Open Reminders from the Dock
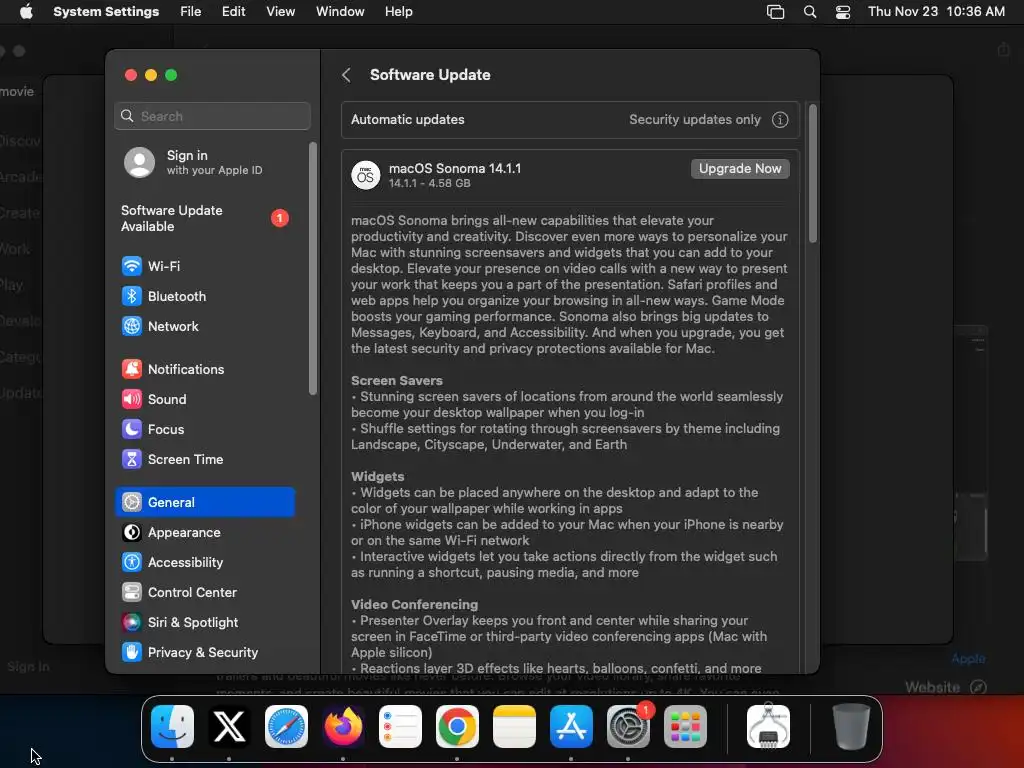Screen dimensions: 1024x768 (400, 726)
